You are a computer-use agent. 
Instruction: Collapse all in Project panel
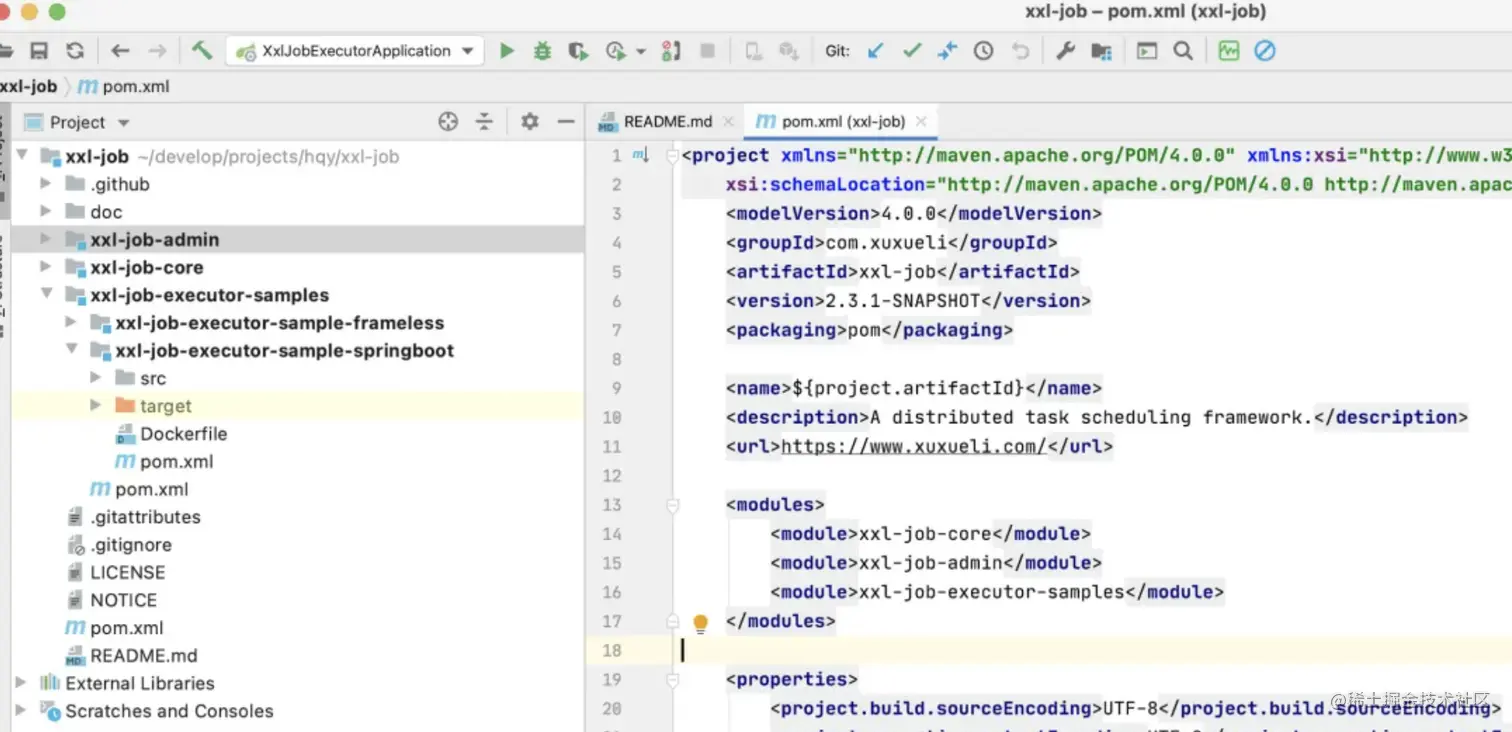pos(484,122)
